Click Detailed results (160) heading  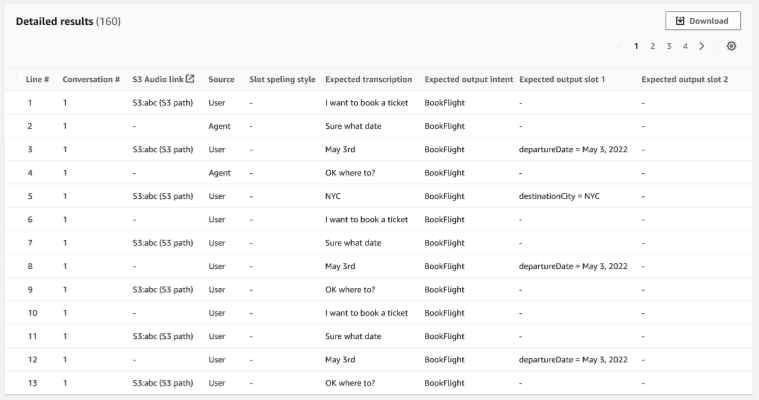[x=68, y=22]
